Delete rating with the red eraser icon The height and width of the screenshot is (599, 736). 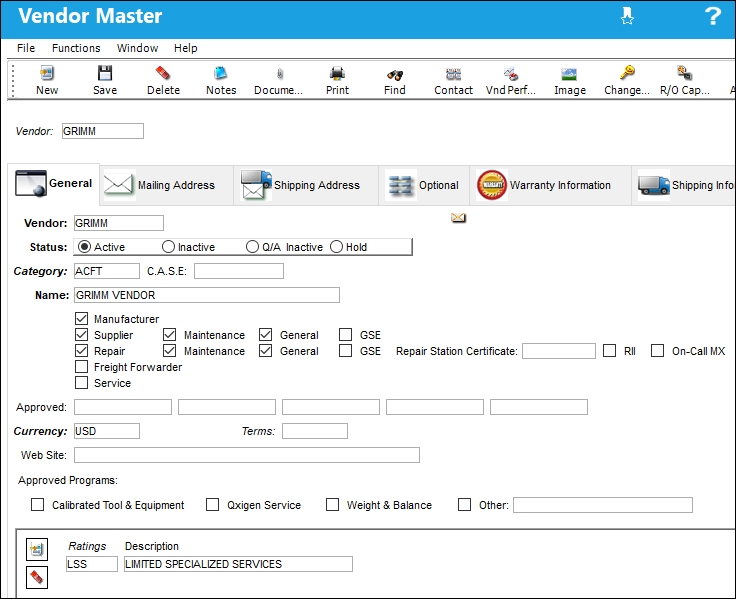click(x=37, y=577)
